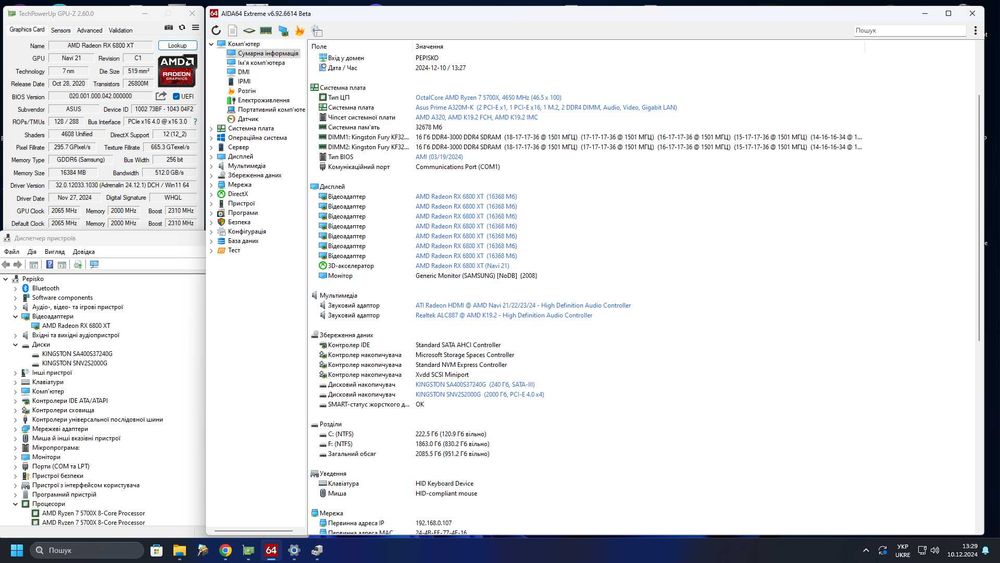
Task: Open the flame stability test icon
Action: coord(299,31)
